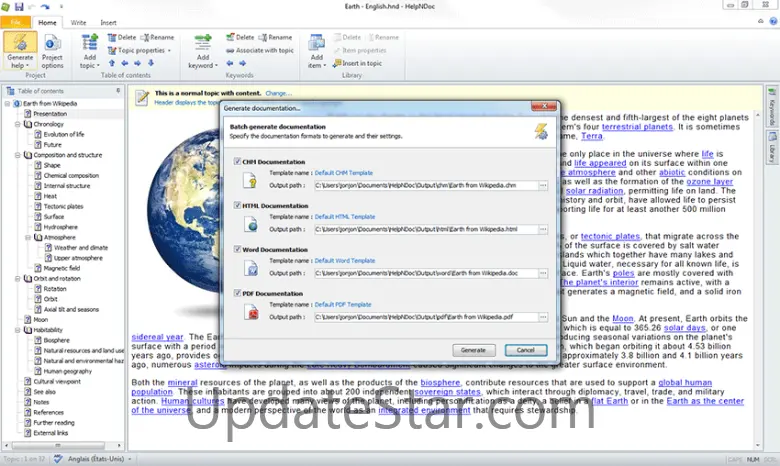Rename topic in Table of contents group
This screenshot has width=780, height=466.
[x=158, y=37]
